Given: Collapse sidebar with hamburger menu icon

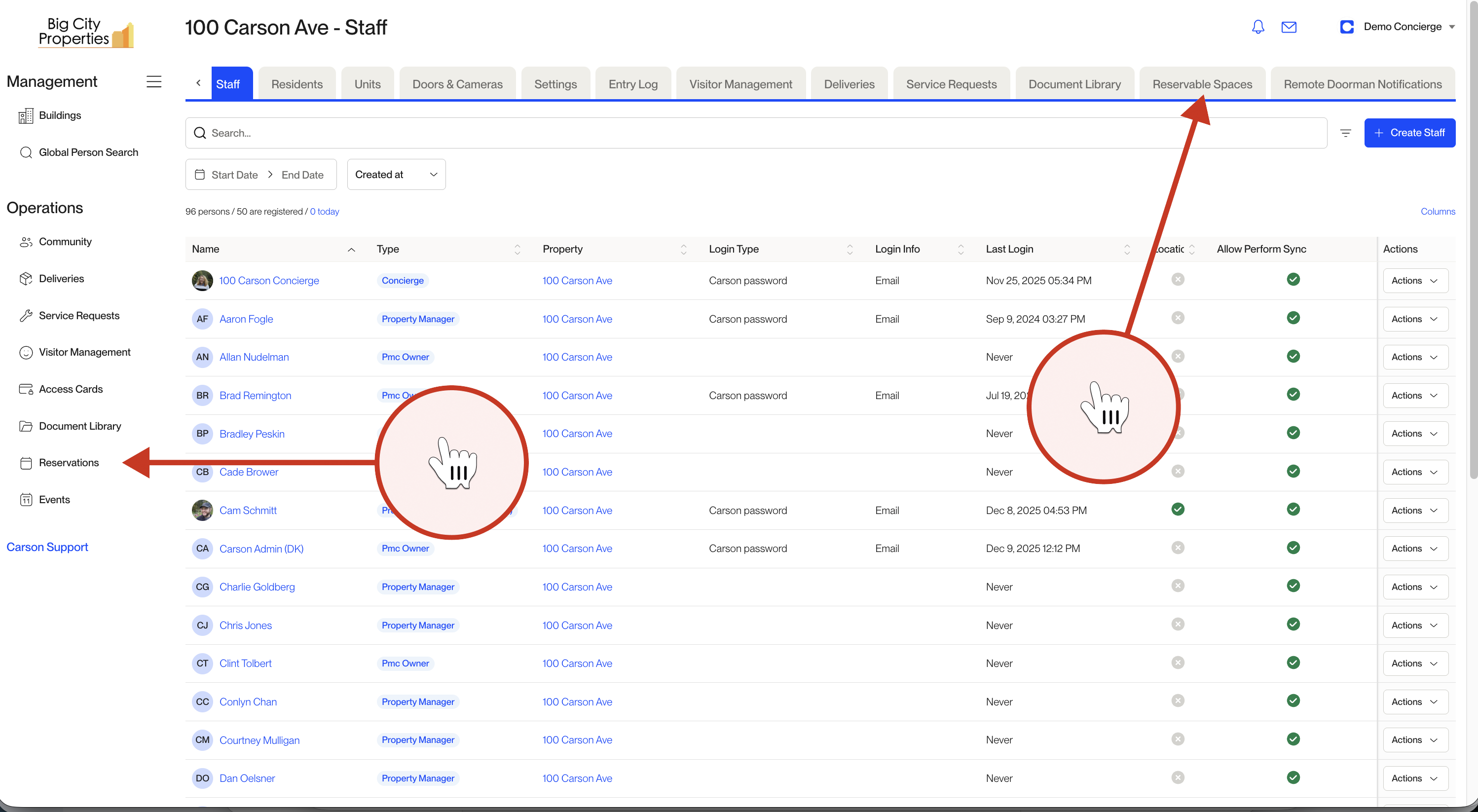Looking at the screenshot, I should pos(154,81).
